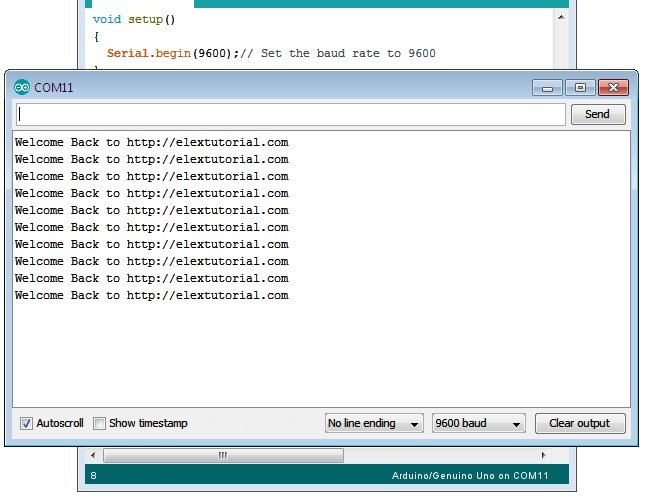Click the first Welcome Back output line
The width and height of the screenshot is (651, 501).
(152, 142)
